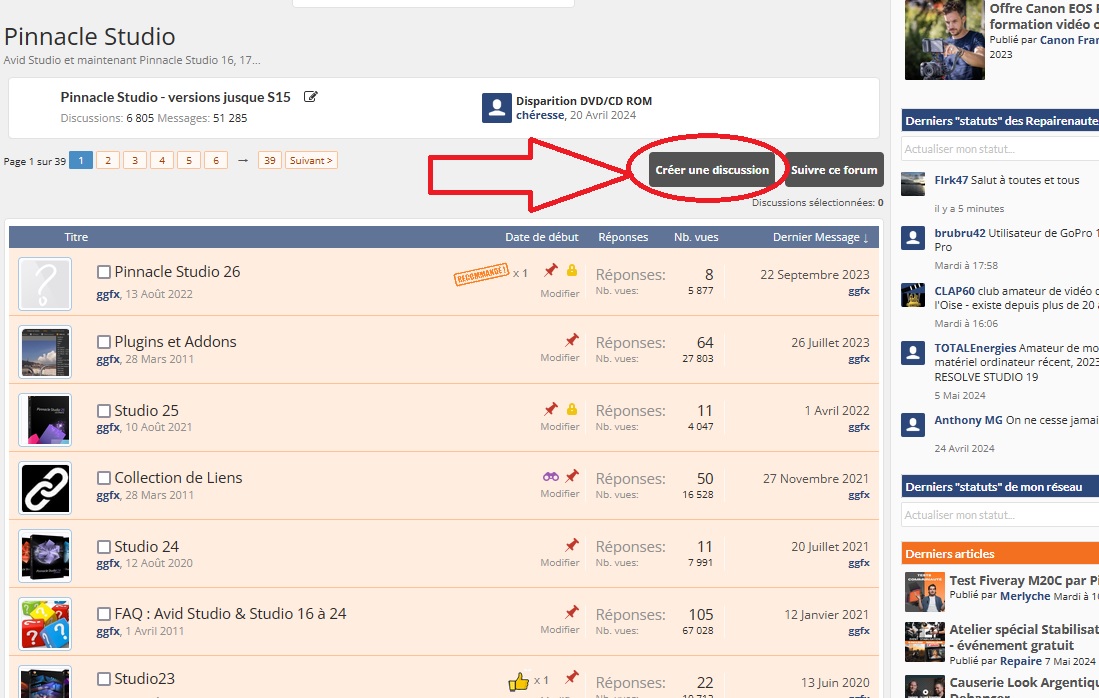Open the Plugins et Addons thread title
This screenshot has height=698, width=1099.
click(175, 342)
